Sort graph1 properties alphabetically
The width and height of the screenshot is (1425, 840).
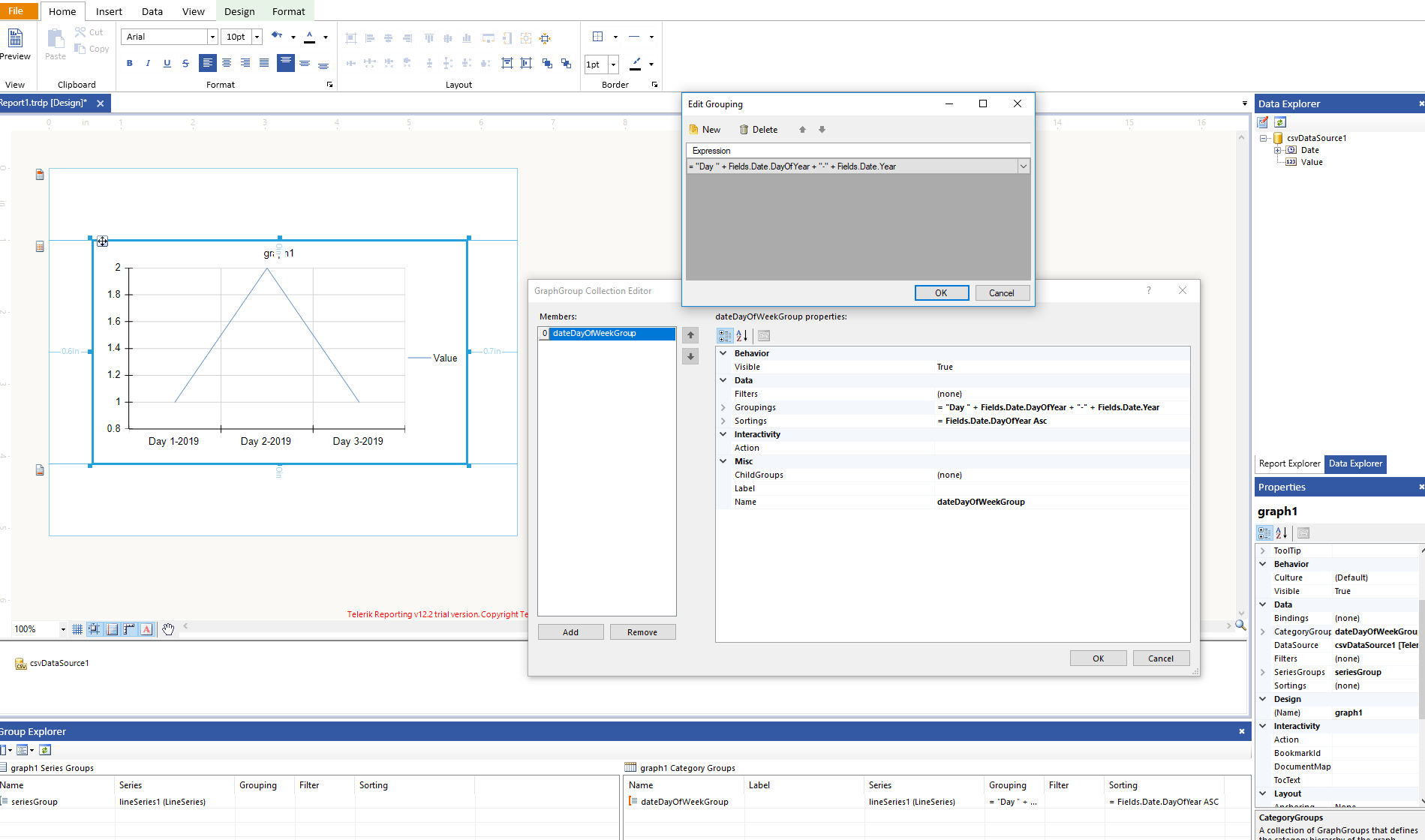1282,533
